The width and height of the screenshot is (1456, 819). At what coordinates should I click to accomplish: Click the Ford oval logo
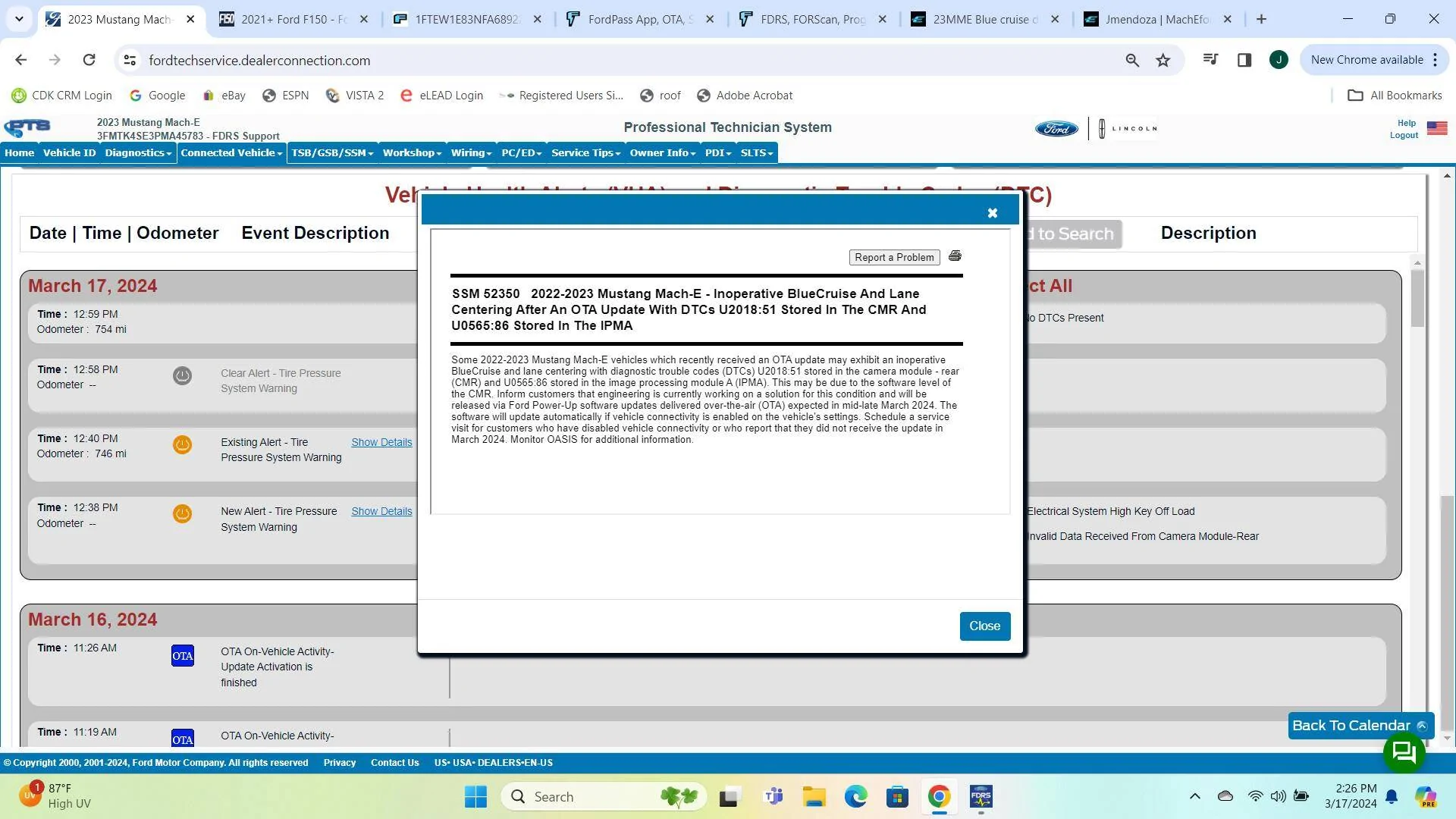coord(1056,129)
